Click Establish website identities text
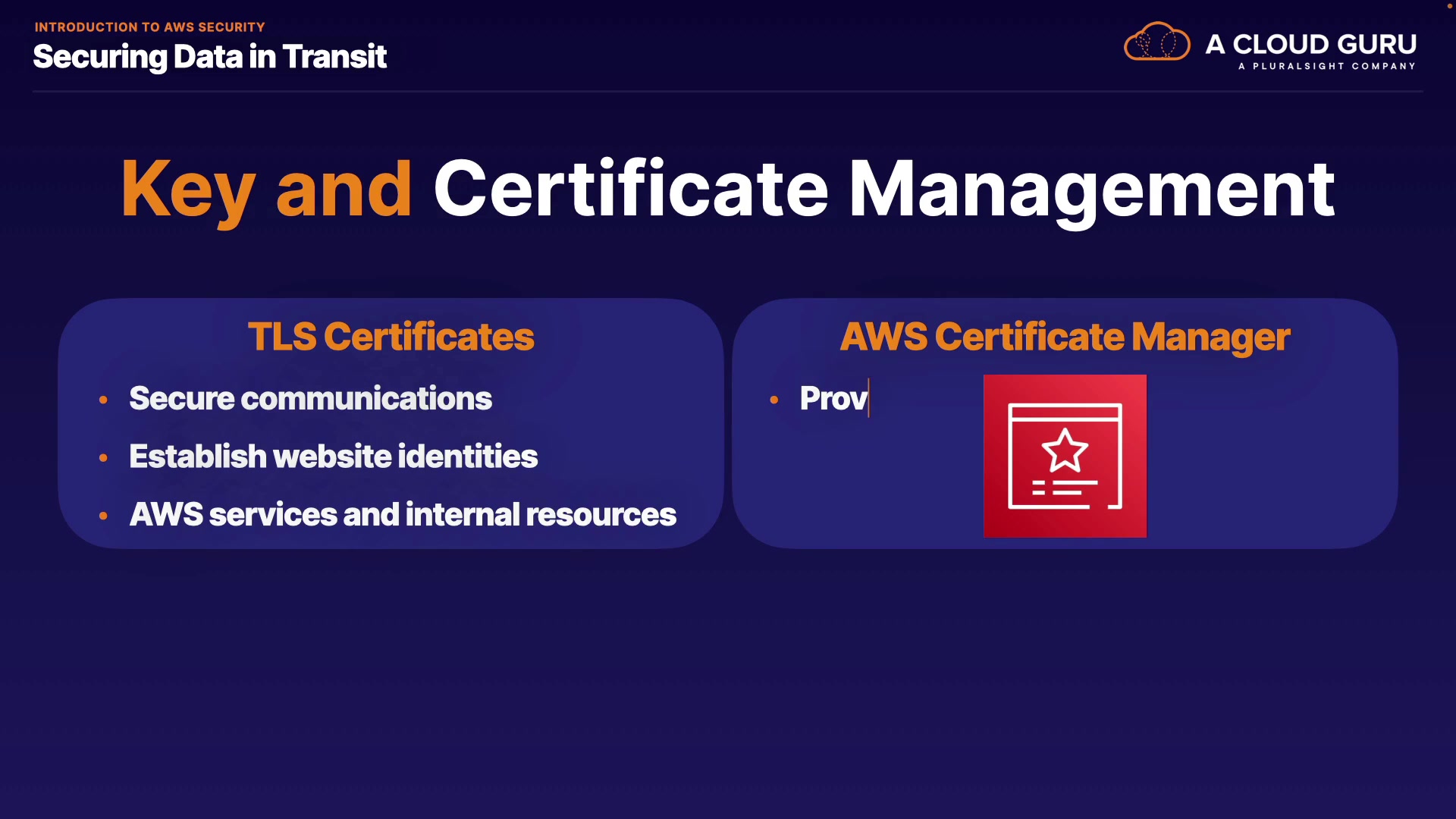This screenshot has width=1456, height=819. (333, 457)
